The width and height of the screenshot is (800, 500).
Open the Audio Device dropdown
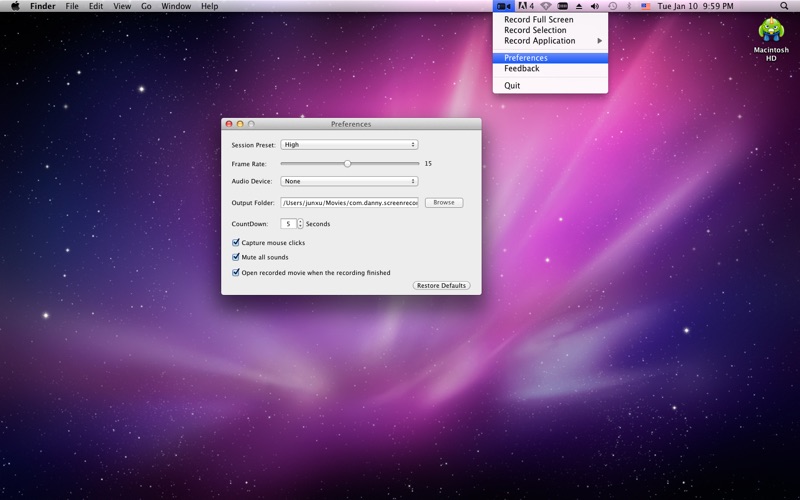click(349, 181)
